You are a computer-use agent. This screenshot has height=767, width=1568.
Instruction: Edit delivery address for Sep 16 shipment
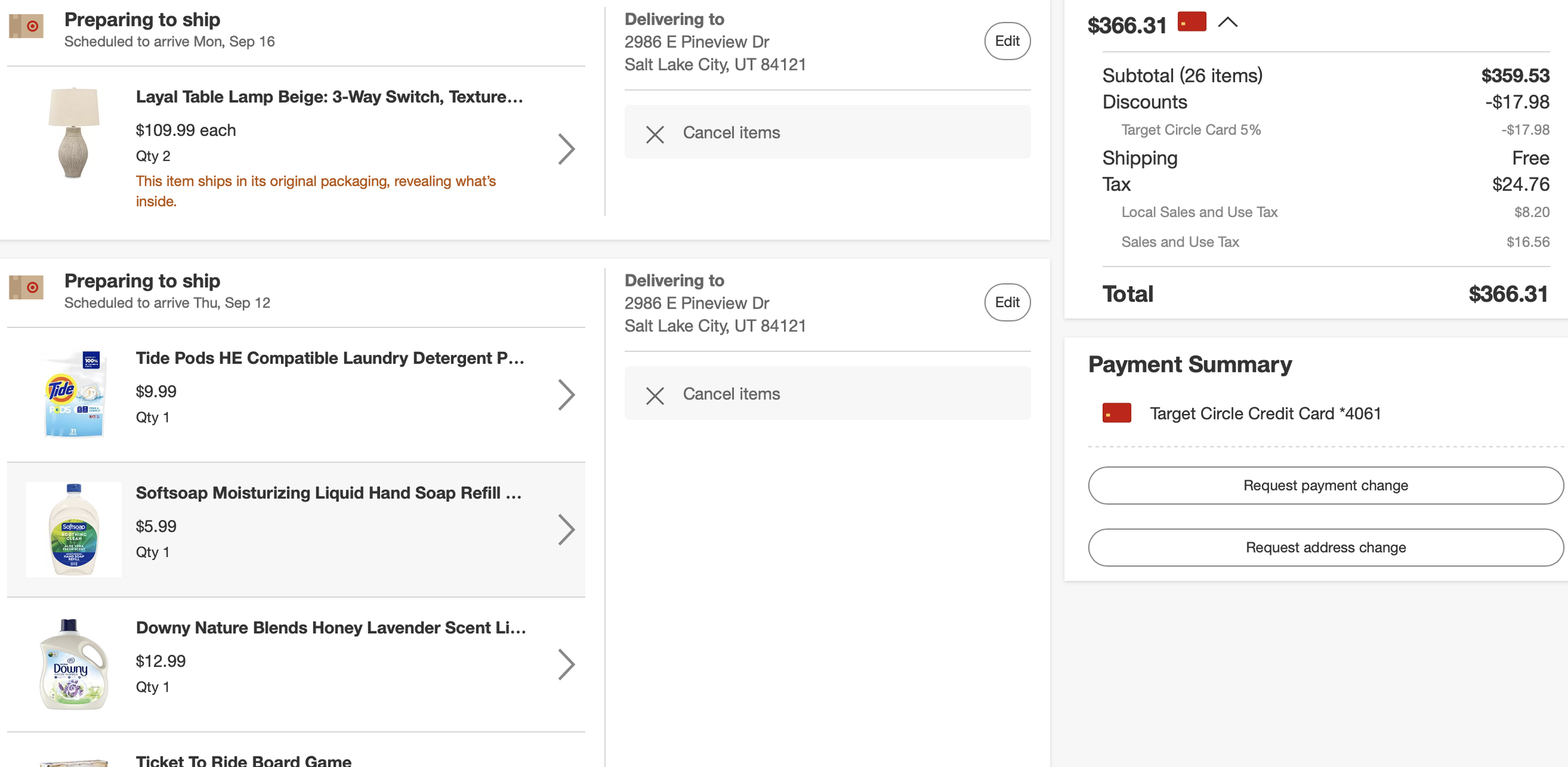tap(1007, 41)
